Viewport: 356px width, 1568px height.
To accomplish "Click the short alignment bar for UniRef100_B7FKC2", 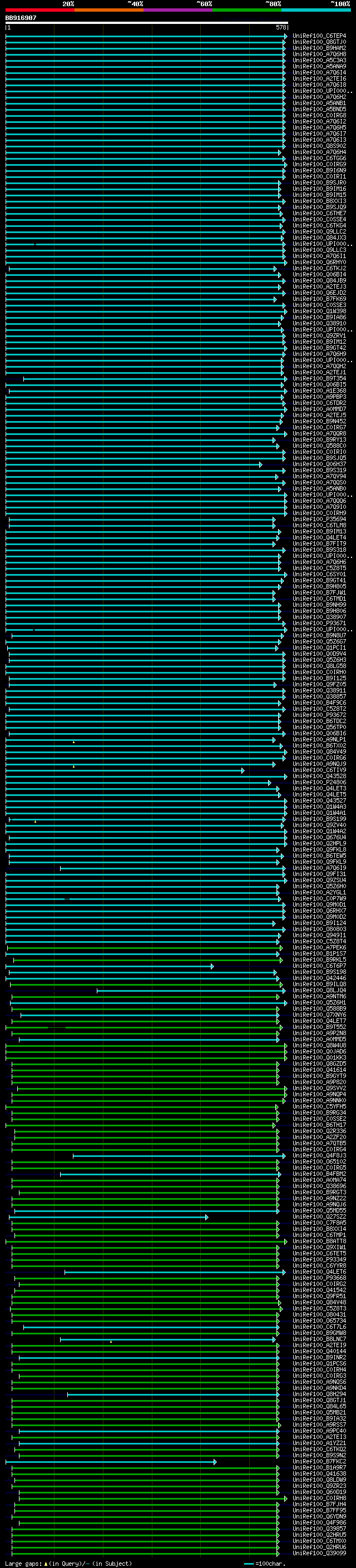I will coord(111,1461).
